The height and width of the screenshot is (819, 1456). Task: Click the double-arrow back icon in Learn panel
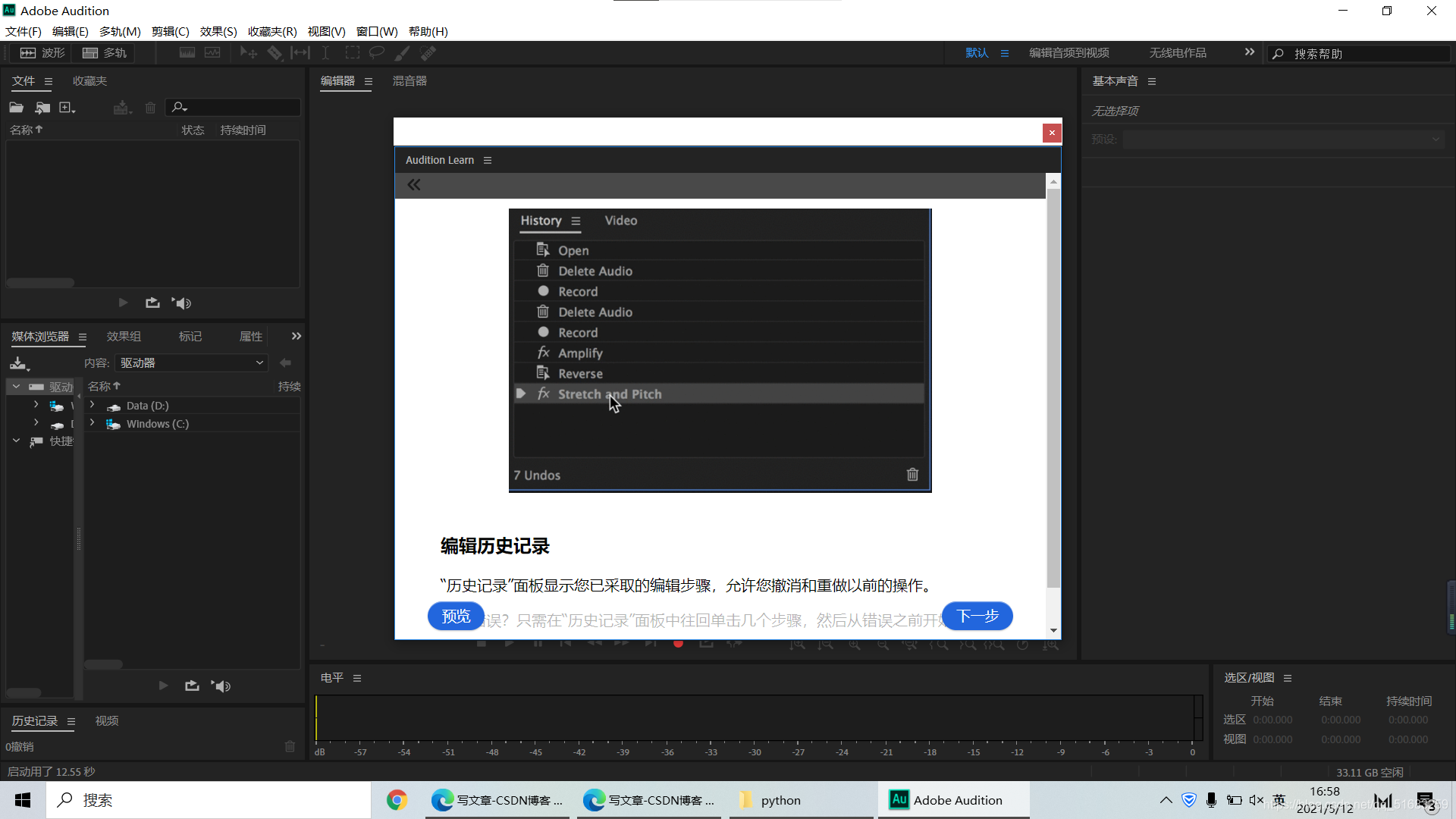click(x=414, y=185)
